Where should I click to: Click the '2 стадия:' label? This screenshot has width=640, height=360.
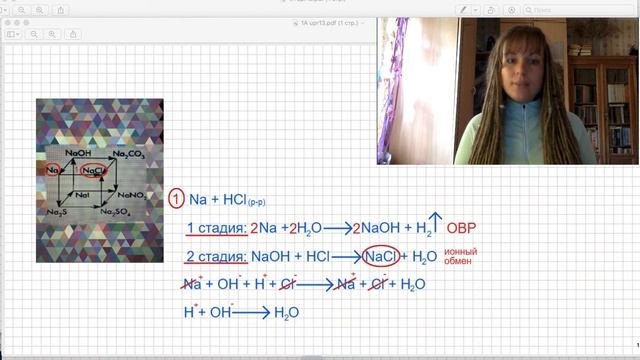tap(216, 257)
